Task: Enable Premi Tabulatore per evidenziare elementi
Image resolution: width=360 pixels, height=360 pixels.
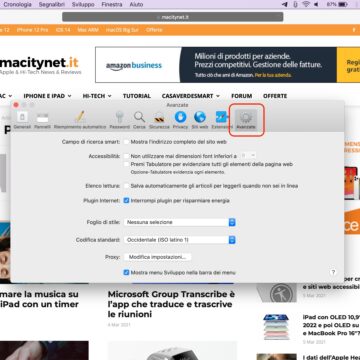Action: coord(126,164)
